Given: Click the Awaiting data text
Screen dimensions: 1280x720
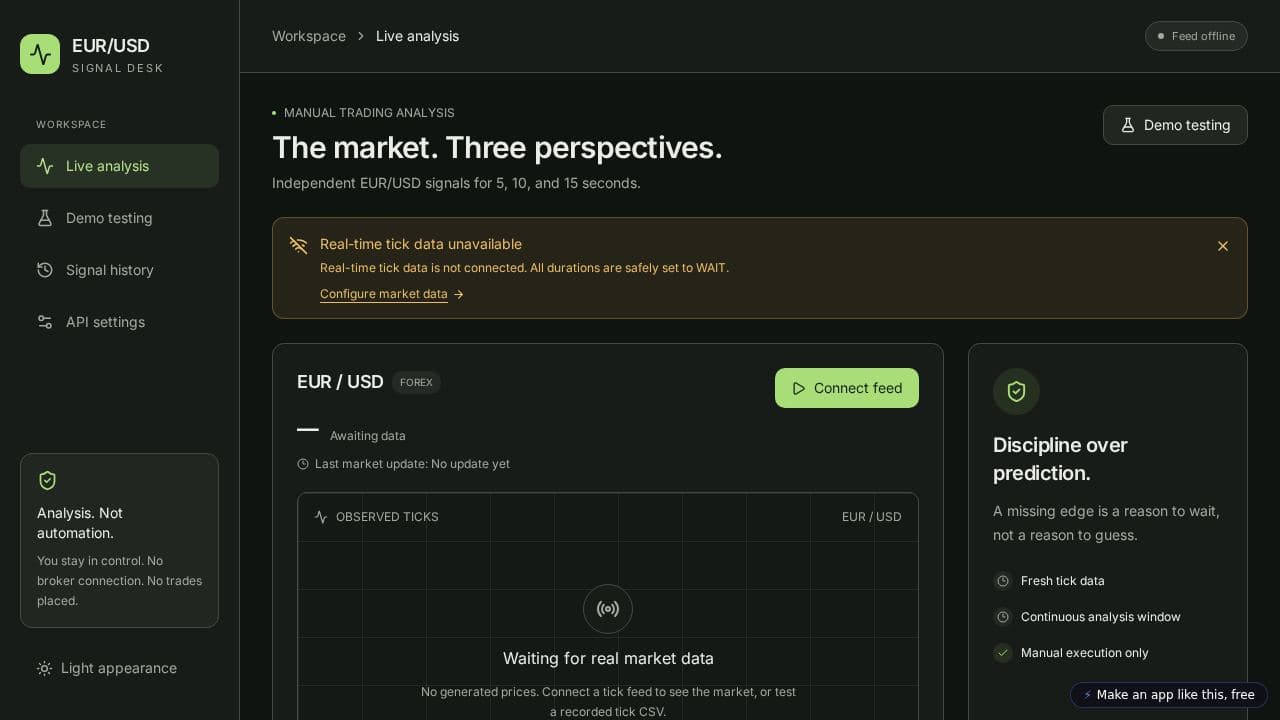Looking at the screenshot, I should coord(368,436).
